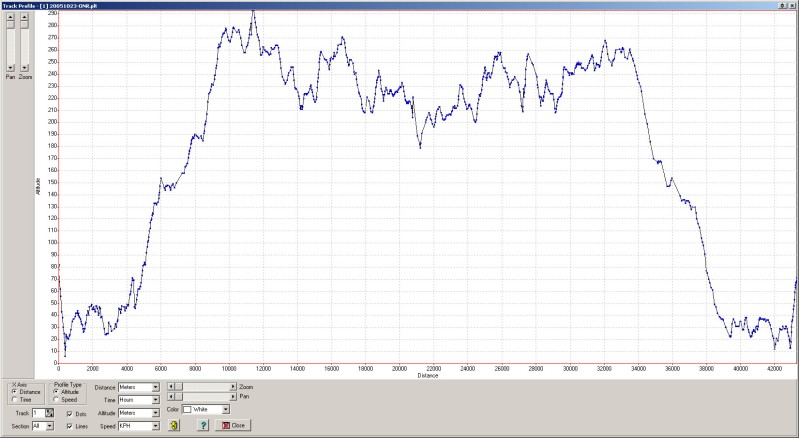Click the Track number input field

coord(38,412)
